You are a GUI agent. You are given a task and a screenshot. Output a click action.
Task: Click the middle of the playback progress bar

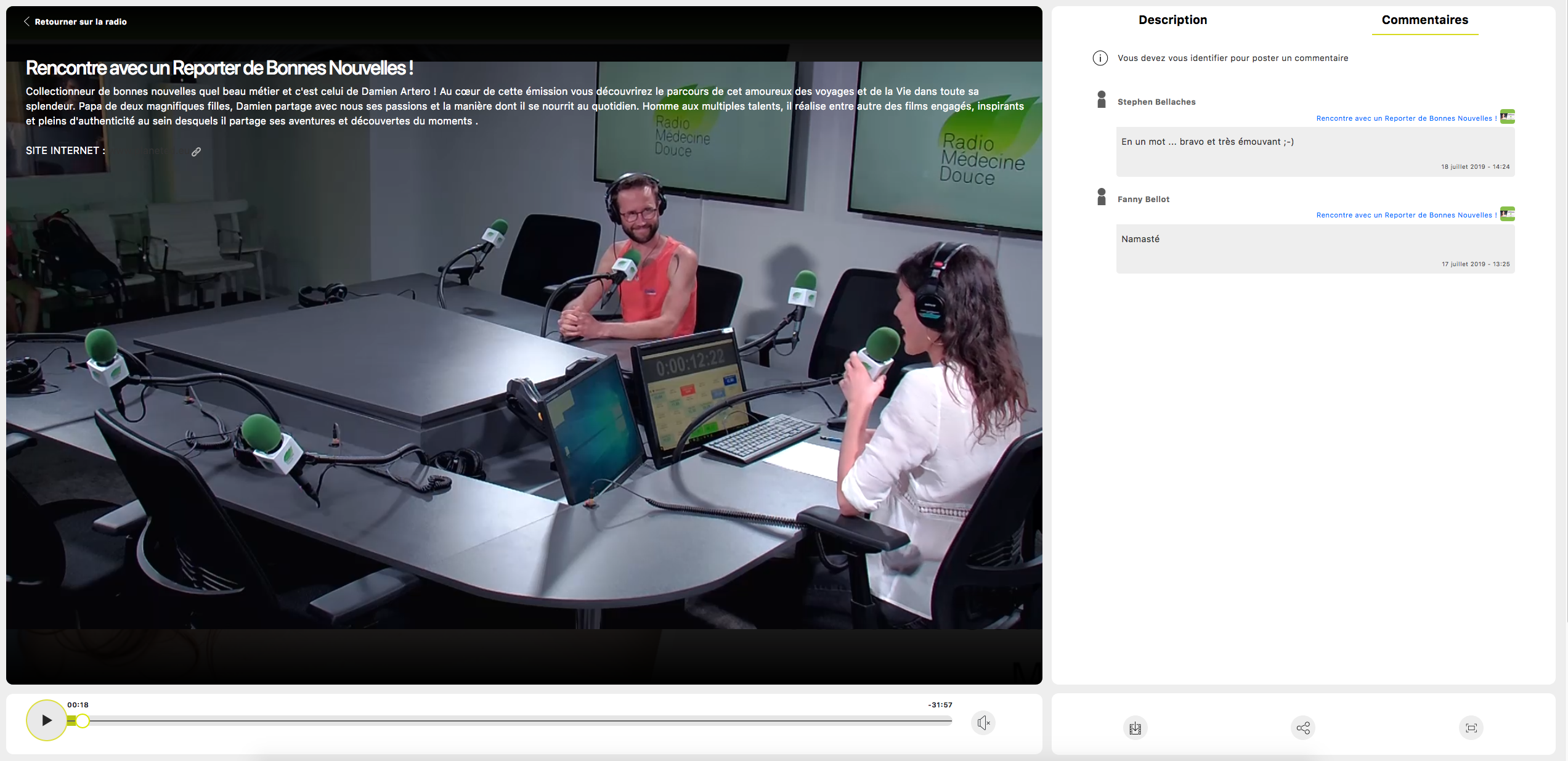(510, 720)
